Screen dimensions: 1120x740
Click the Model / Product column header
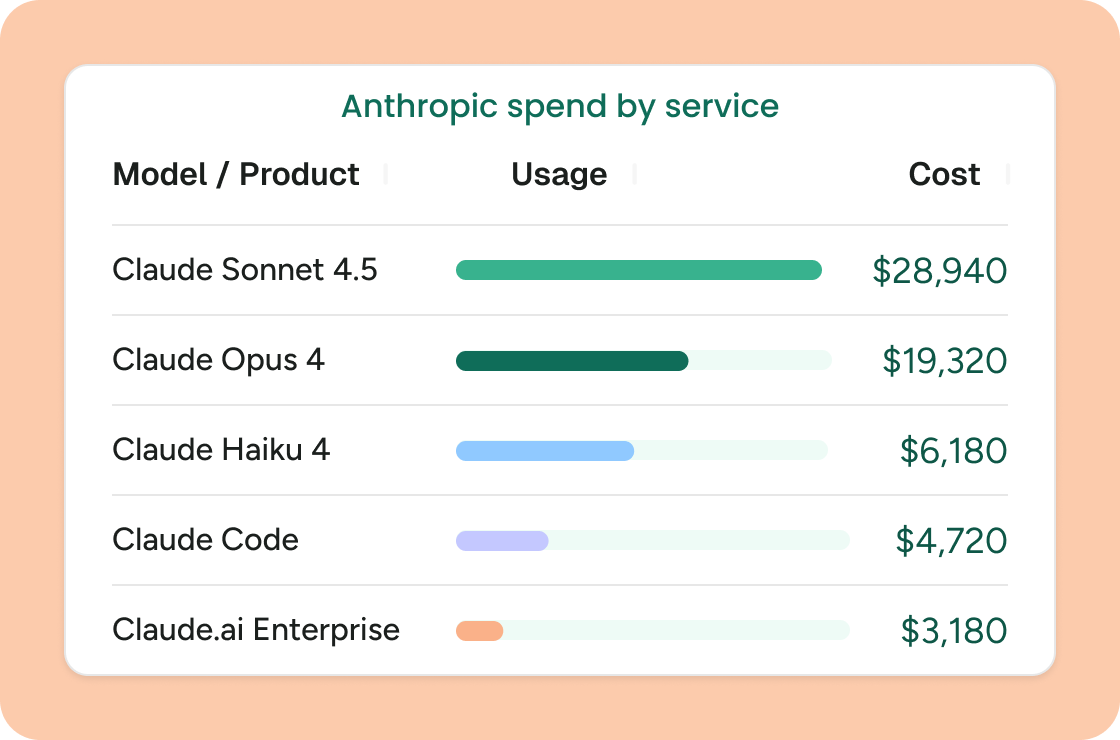click(236, 174)
